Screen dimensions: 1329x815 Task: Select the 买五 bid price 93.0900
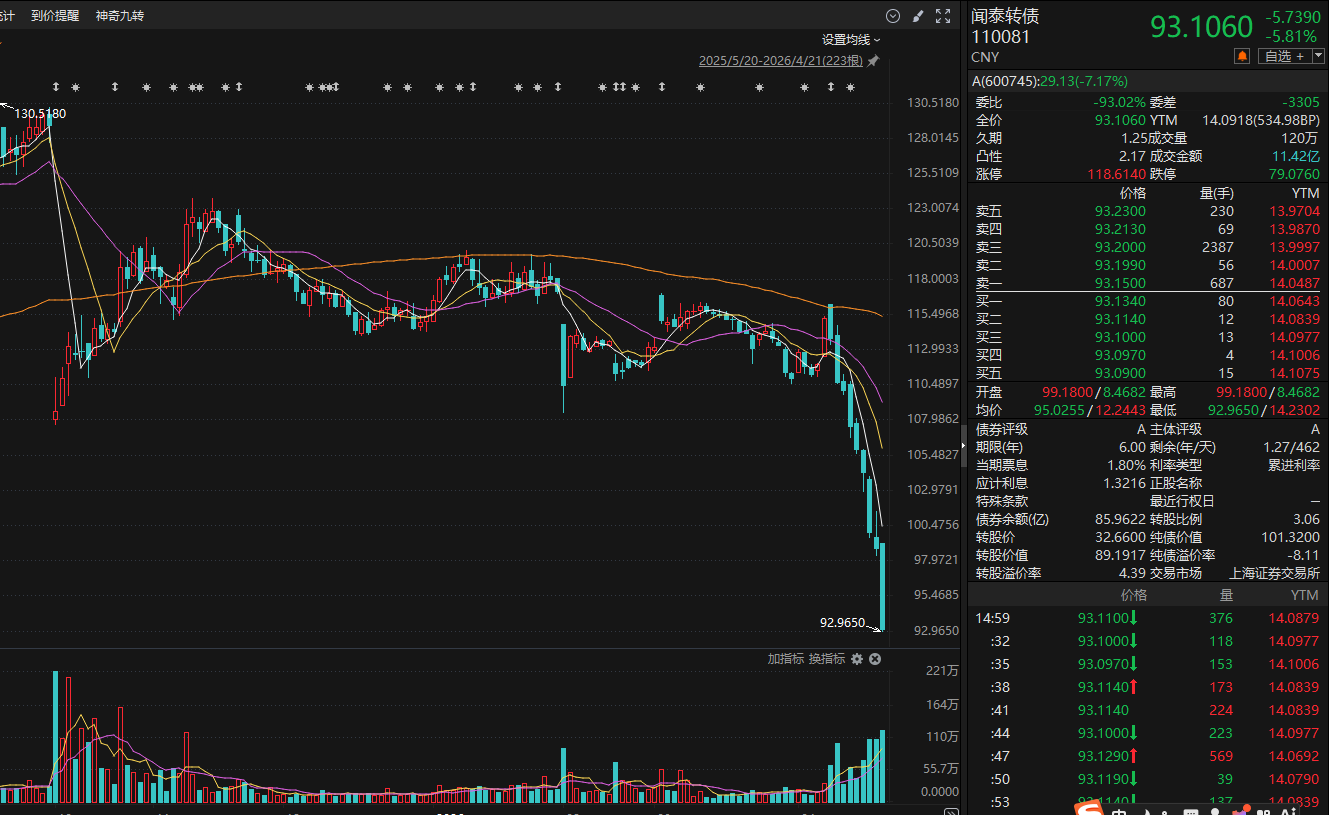1120,373
